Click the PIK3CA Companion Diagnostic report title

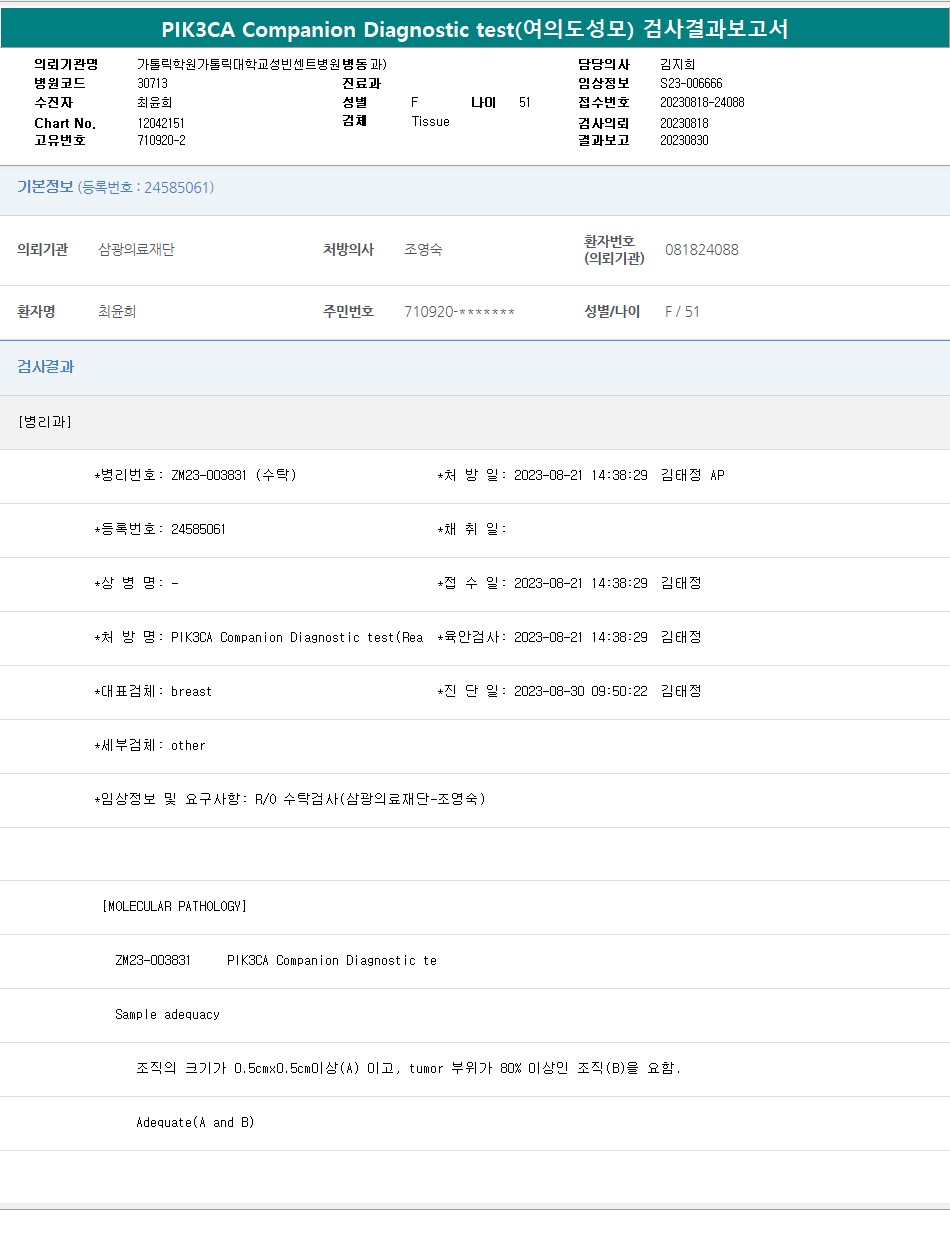pos(475,29)
